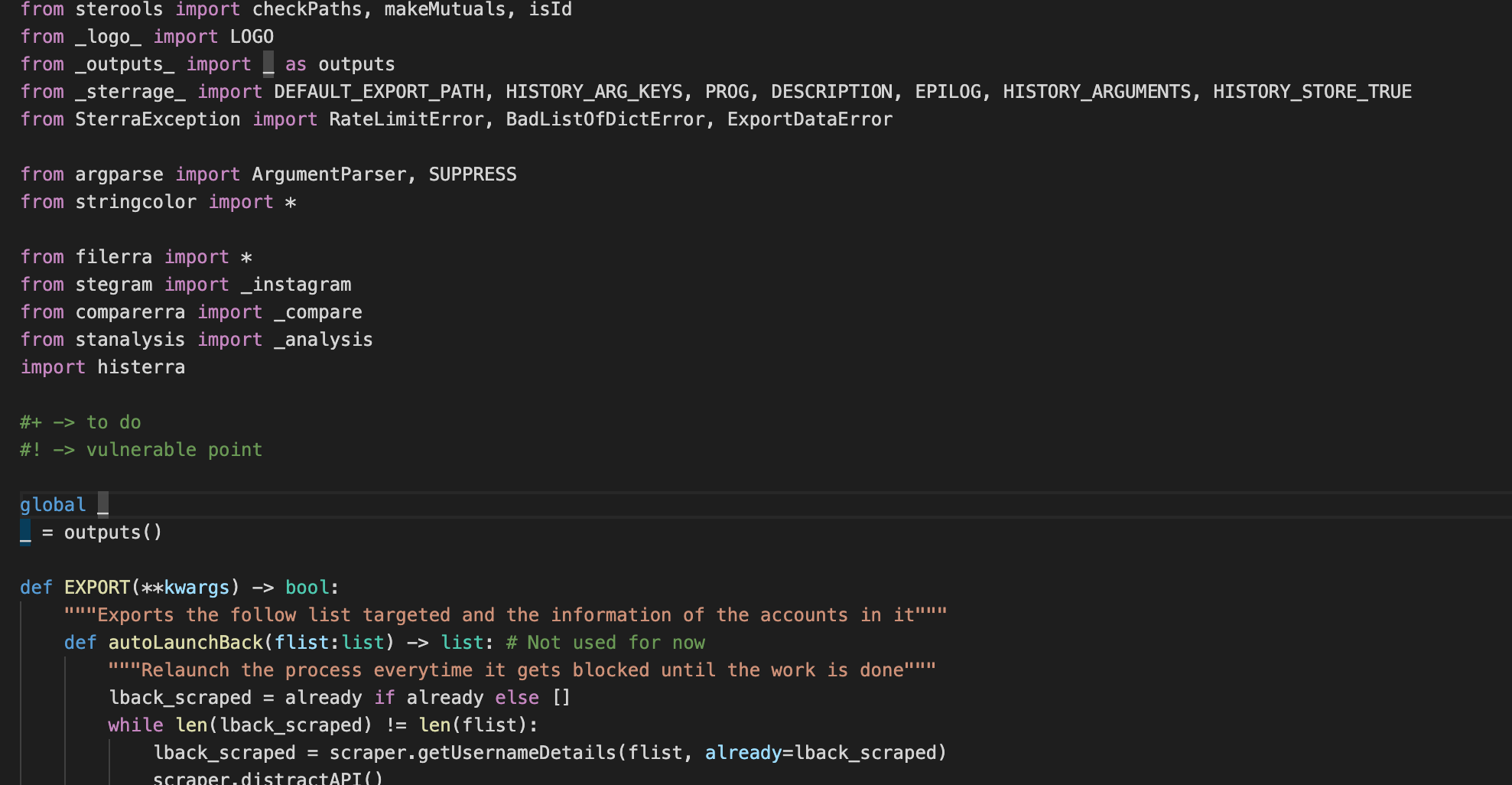Select the 'vulnerable point' comment
Image resolution: width=1512 pixels, height=785 pixels.
[141, 449]
